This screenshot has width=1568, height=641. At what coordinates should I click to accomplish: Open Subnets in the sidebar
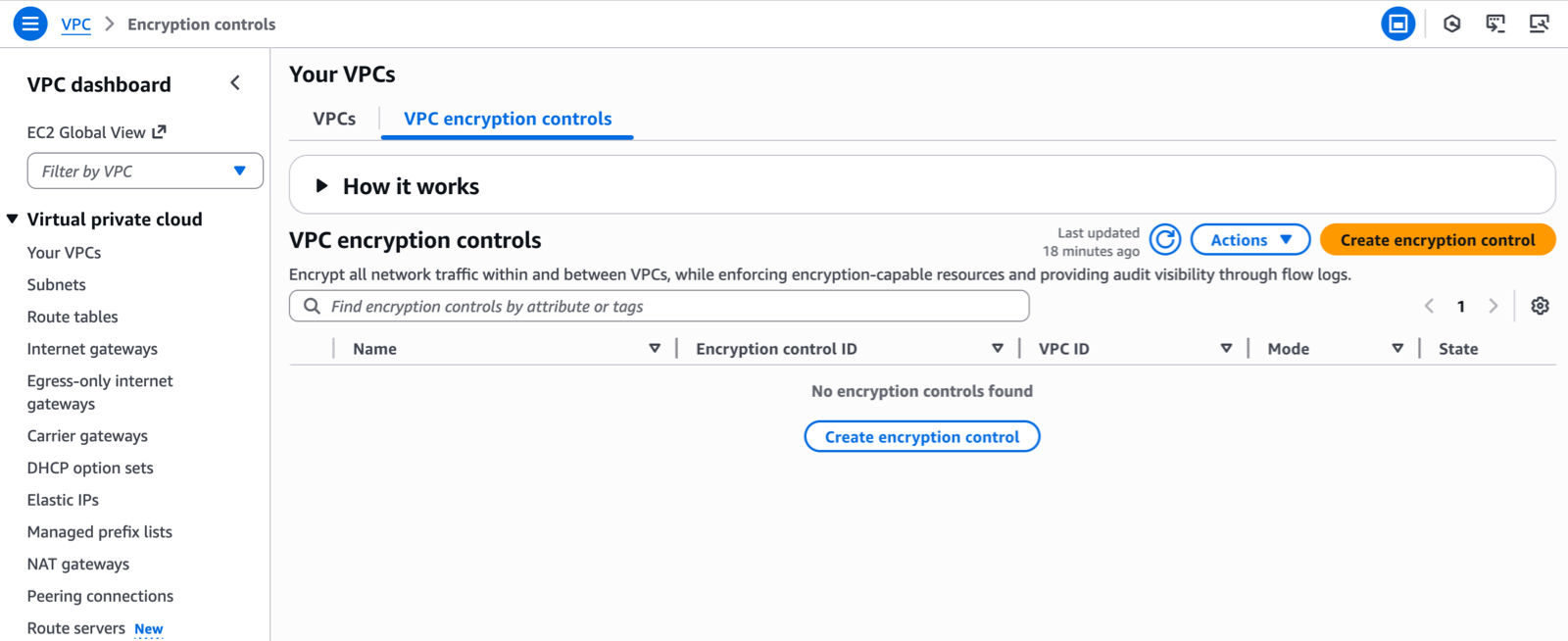(57, 285)
